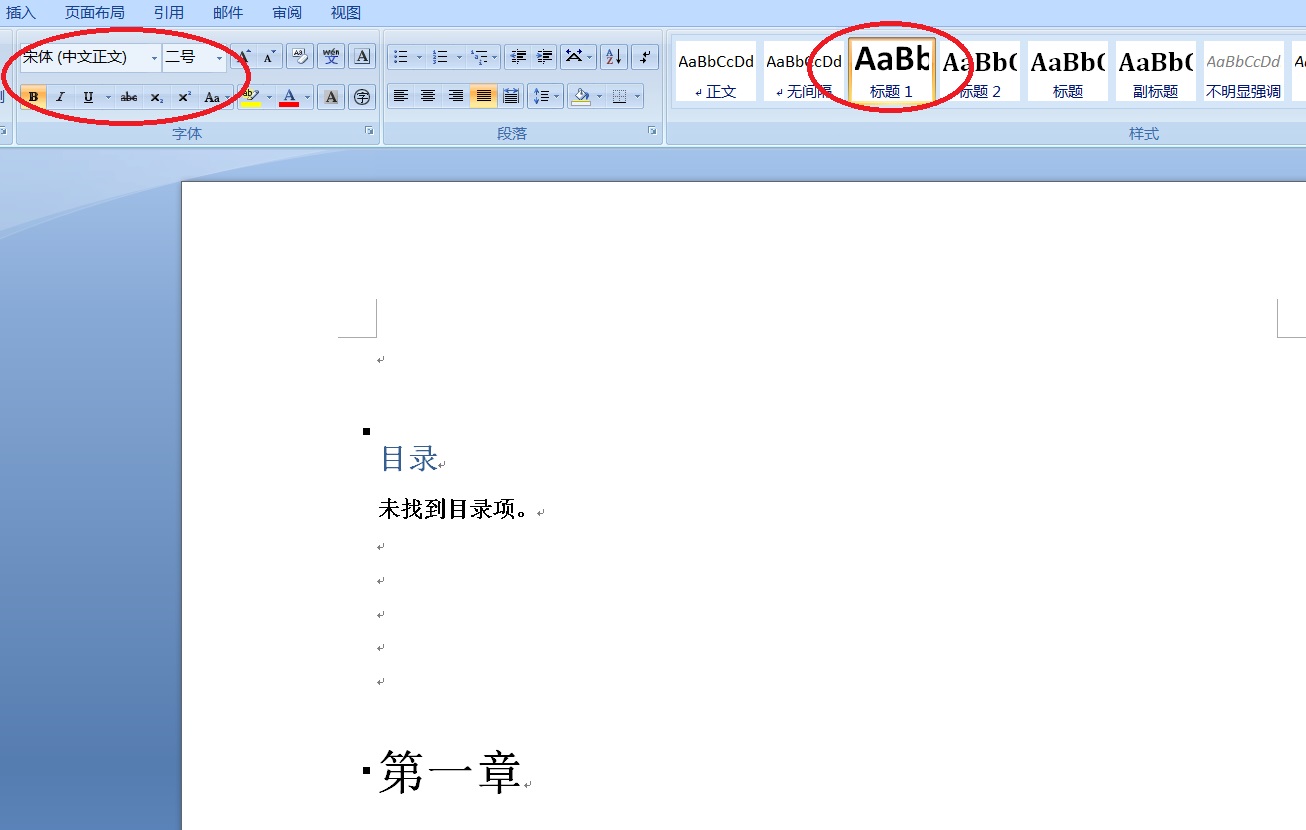Align text left icon
The width and height of the screenshot is (1306, 830).
pyautogui.click(x=401, y=97)
